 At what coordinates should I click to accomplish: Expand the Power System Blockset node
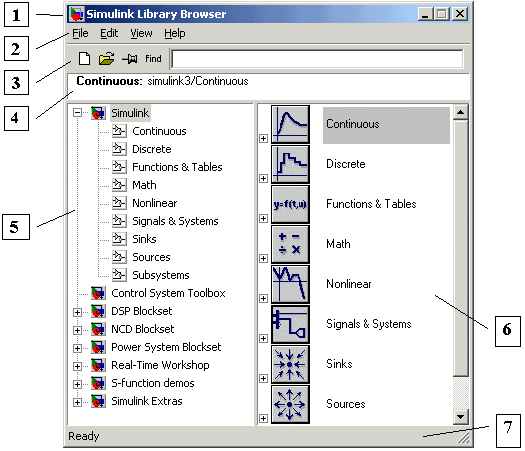[77, 348]
